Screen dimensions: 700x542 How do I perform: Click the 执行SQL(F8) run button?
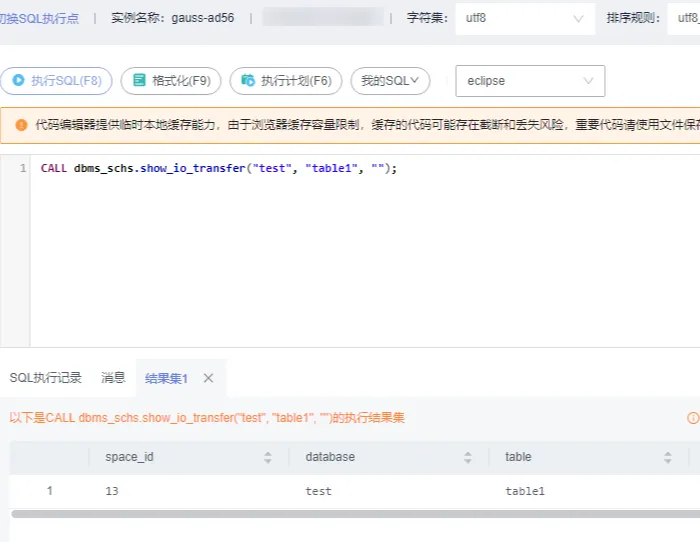tap(56, 81)
